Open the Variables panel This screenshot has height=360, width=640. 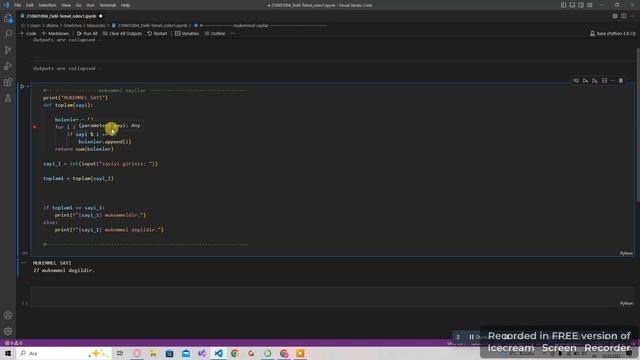pyautogui.click(x=187, y=33)
